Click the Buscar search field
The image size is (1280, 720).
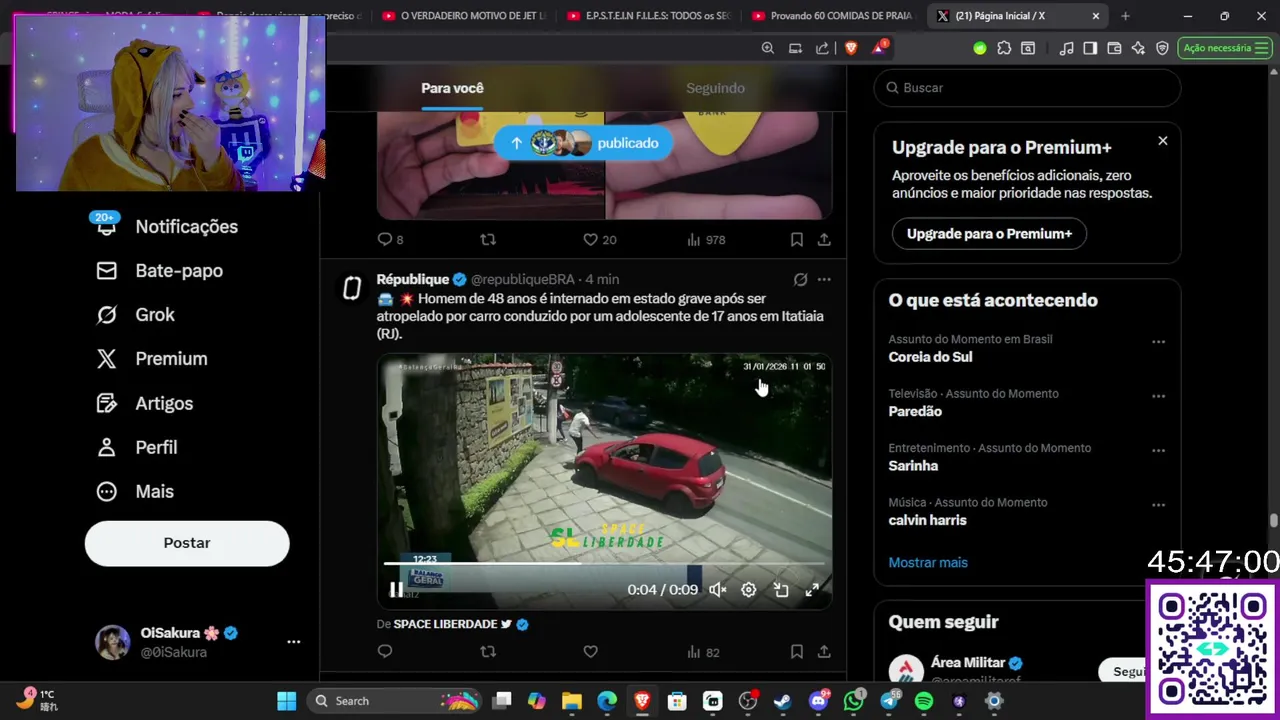[x=1027, y=88]
